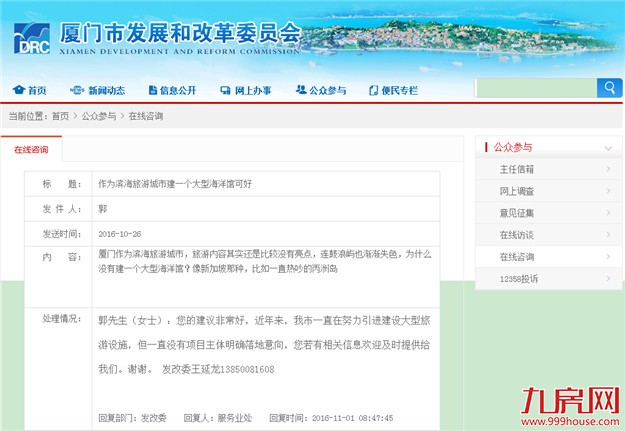Click the send date 2016-10-26
The height and width of the screenshot is (431, 625).
120,234
